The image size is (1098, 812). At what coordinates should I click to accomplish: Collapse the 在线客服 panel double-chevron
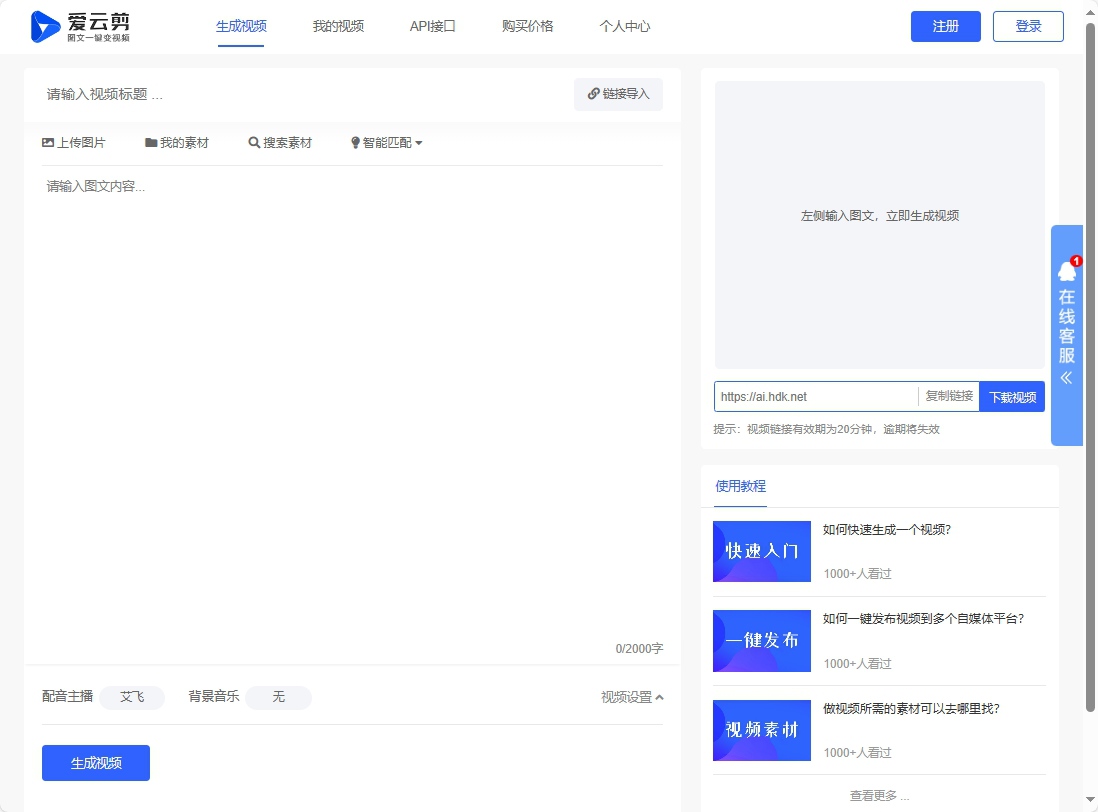1066,378
